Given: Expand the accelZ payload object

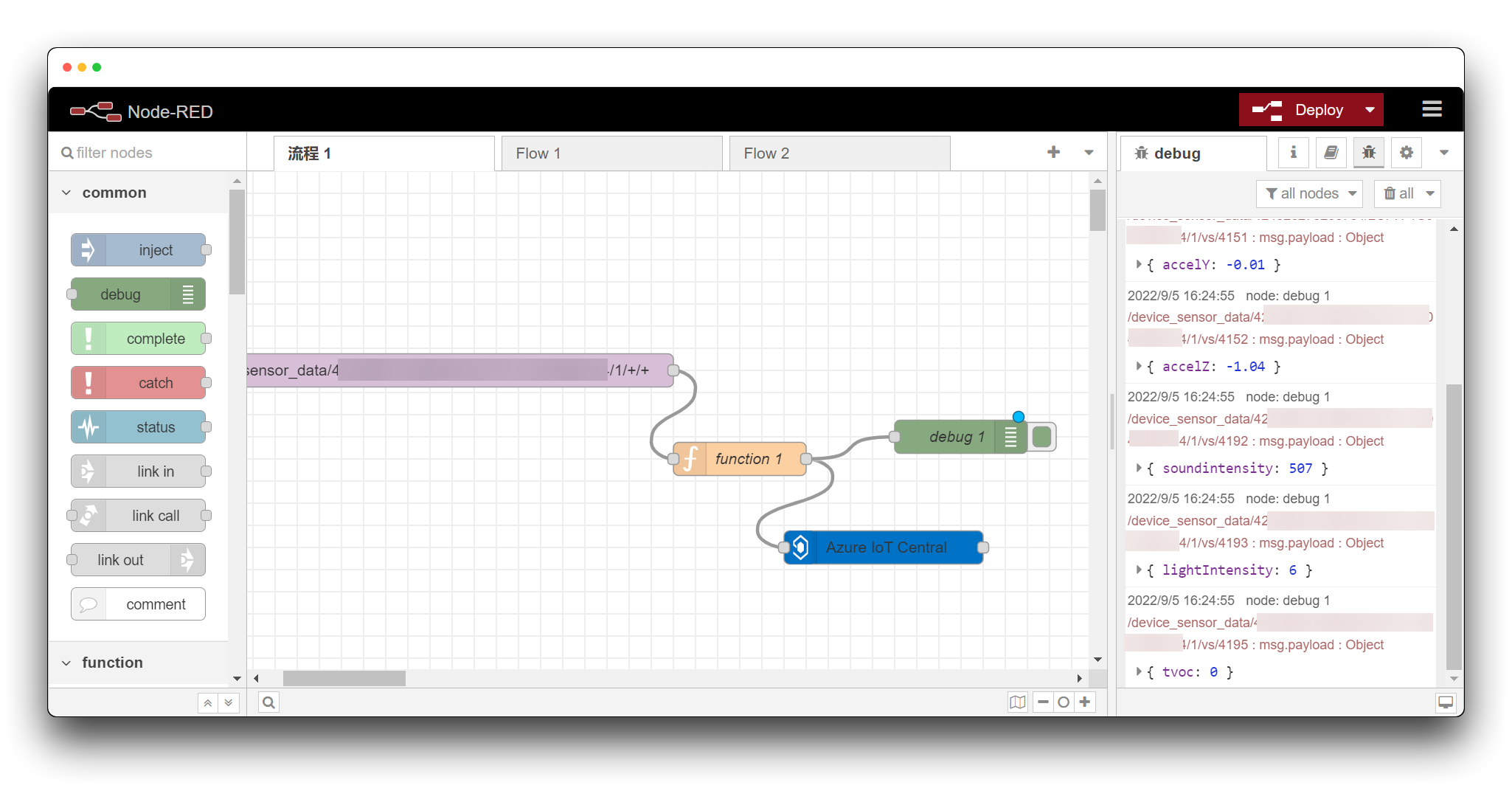Looking at the screenshot, I should coord(1139,366).
